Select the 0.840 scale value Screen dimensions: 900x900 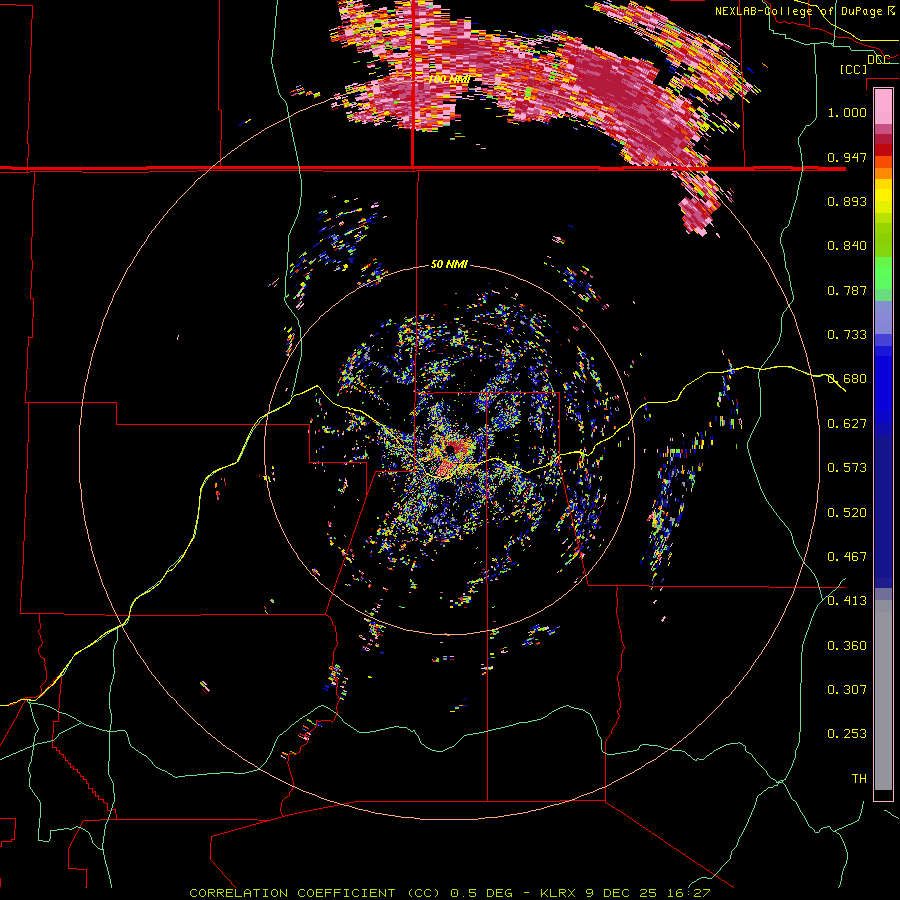[847, 246]
